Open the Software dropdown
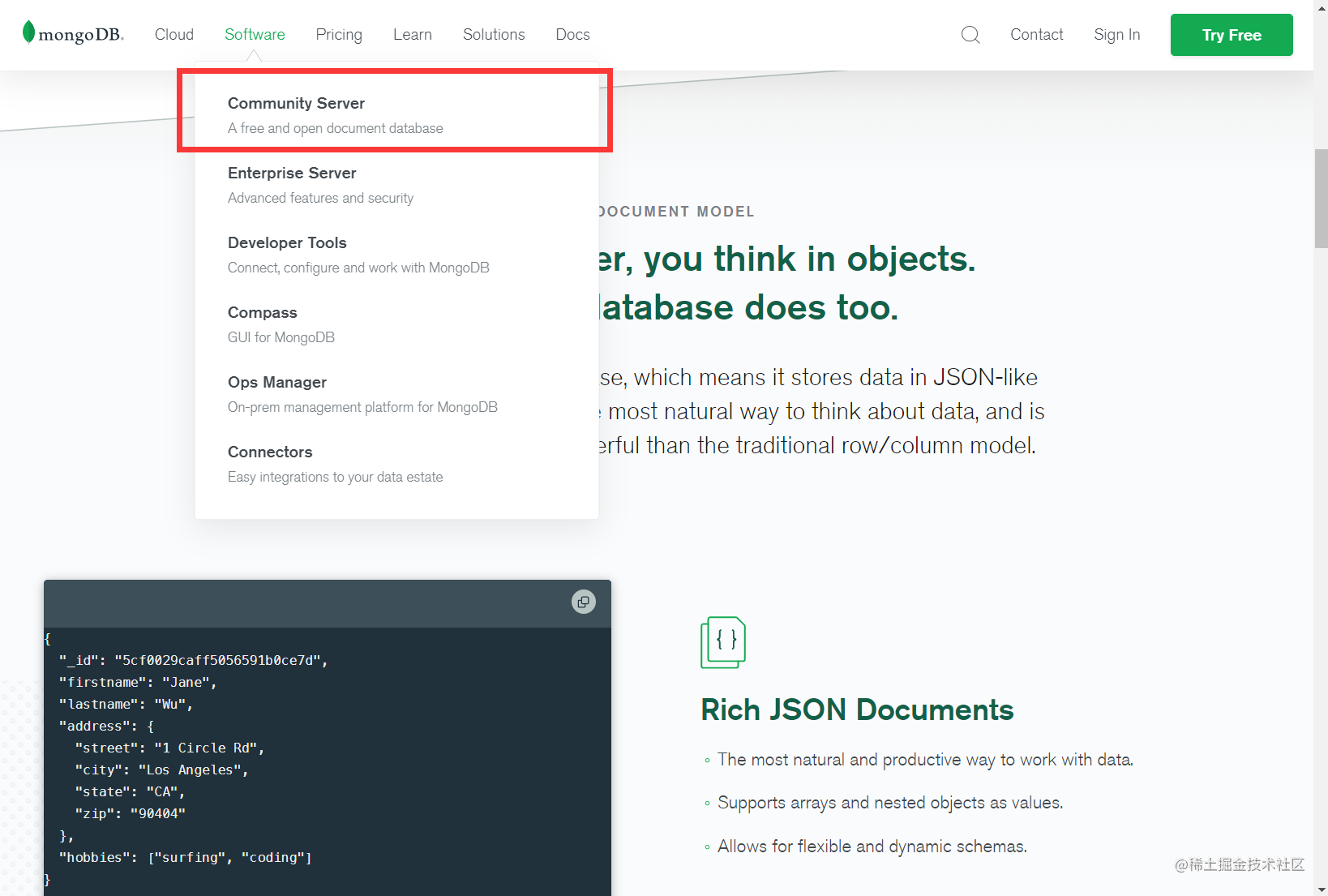 (255, 34)
